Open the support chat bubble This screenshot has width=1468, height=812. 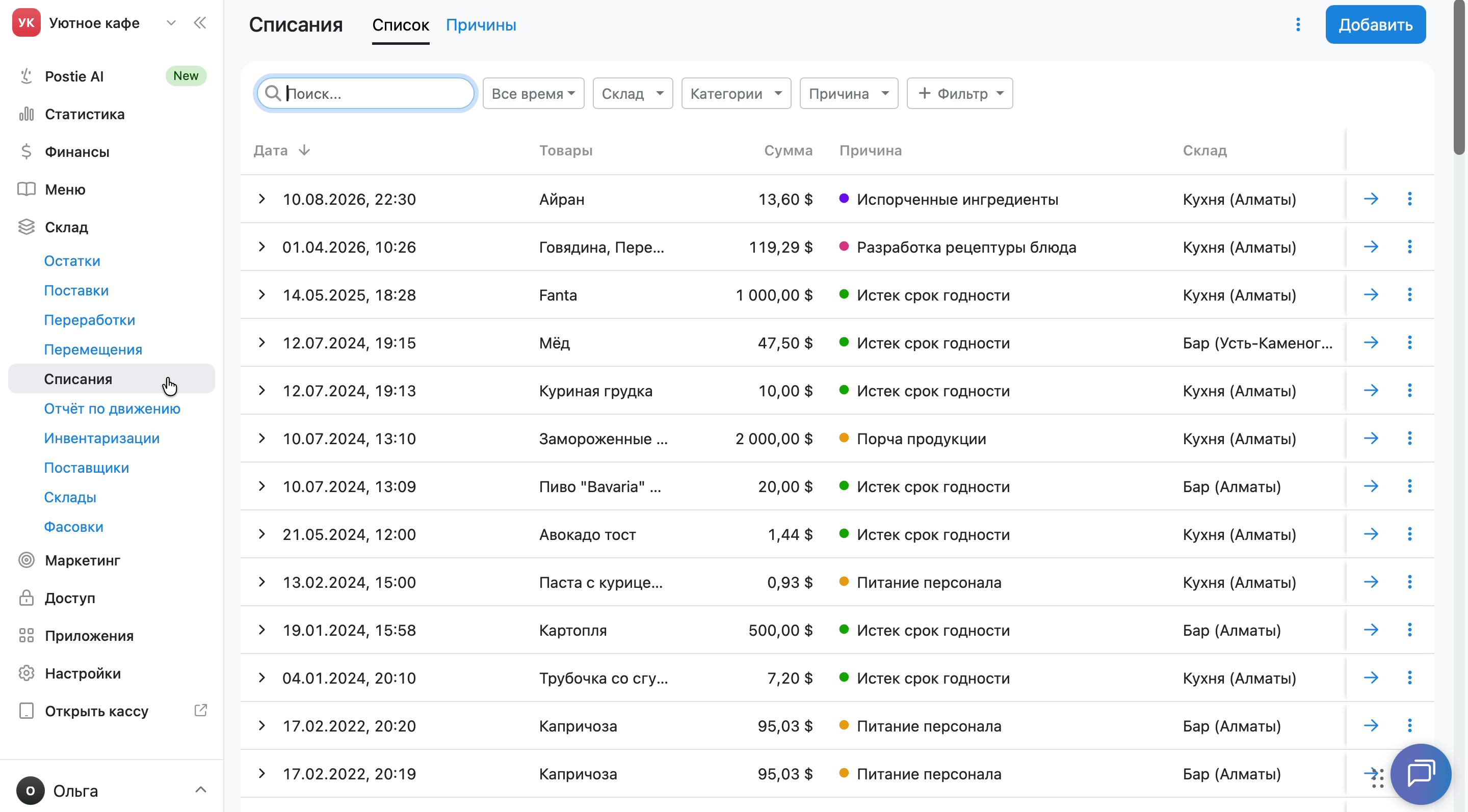coord(1421,773)
